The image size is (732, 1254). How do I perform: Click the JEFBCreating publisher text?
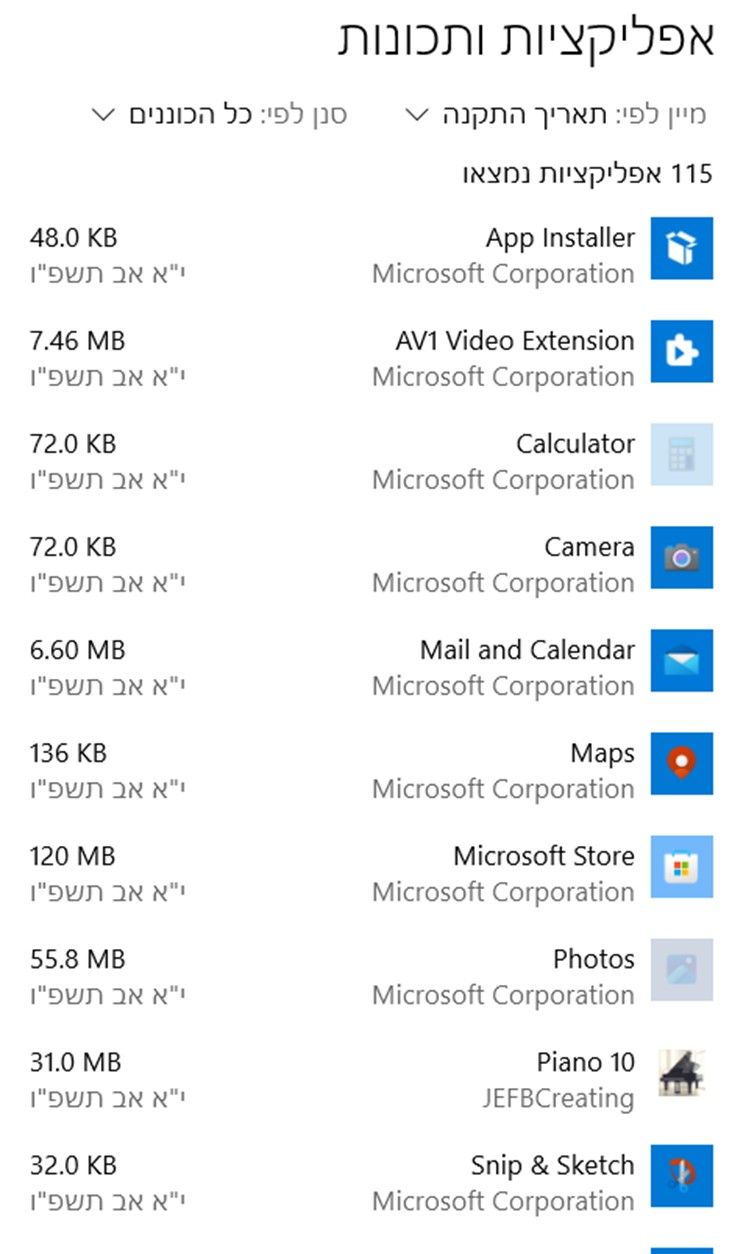tap(558, 1098)
